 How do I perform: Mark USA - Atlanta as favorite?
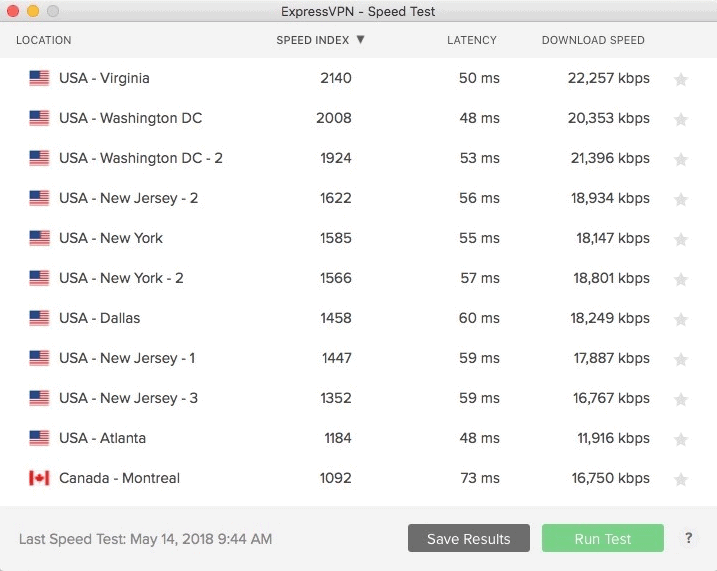tap(681, 439)
